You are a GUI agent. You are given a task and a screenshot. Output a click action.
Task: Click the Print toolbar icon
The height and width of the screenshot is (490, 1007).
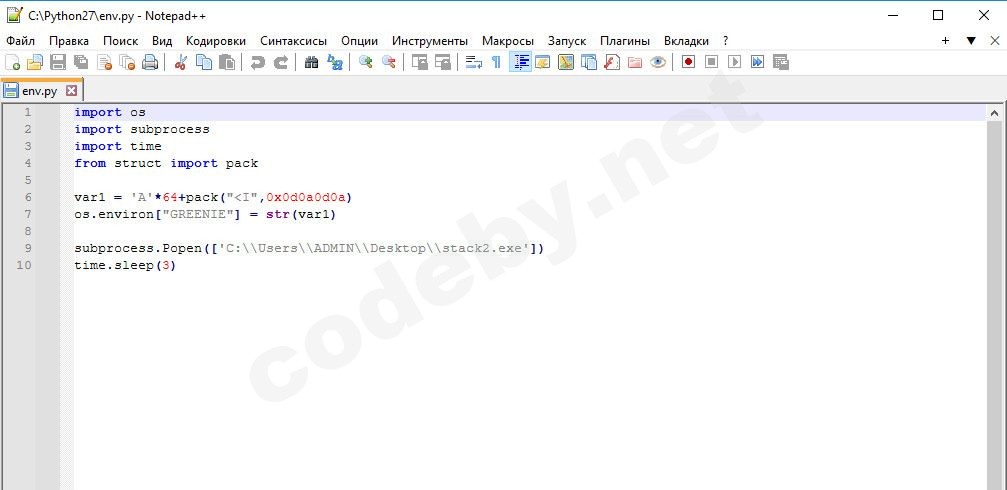pyautogui.click(x=150, y=62)
